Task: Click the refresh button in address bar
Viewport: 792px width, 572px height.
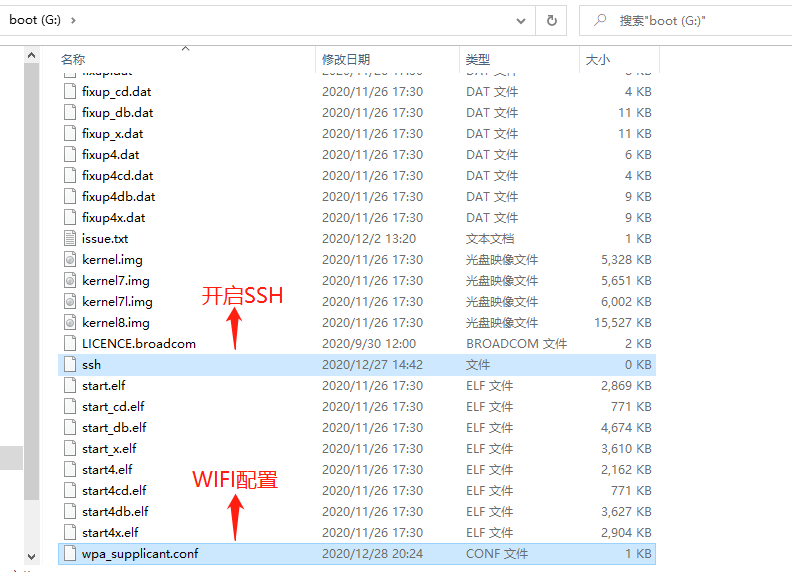Action: pos(551,20)
